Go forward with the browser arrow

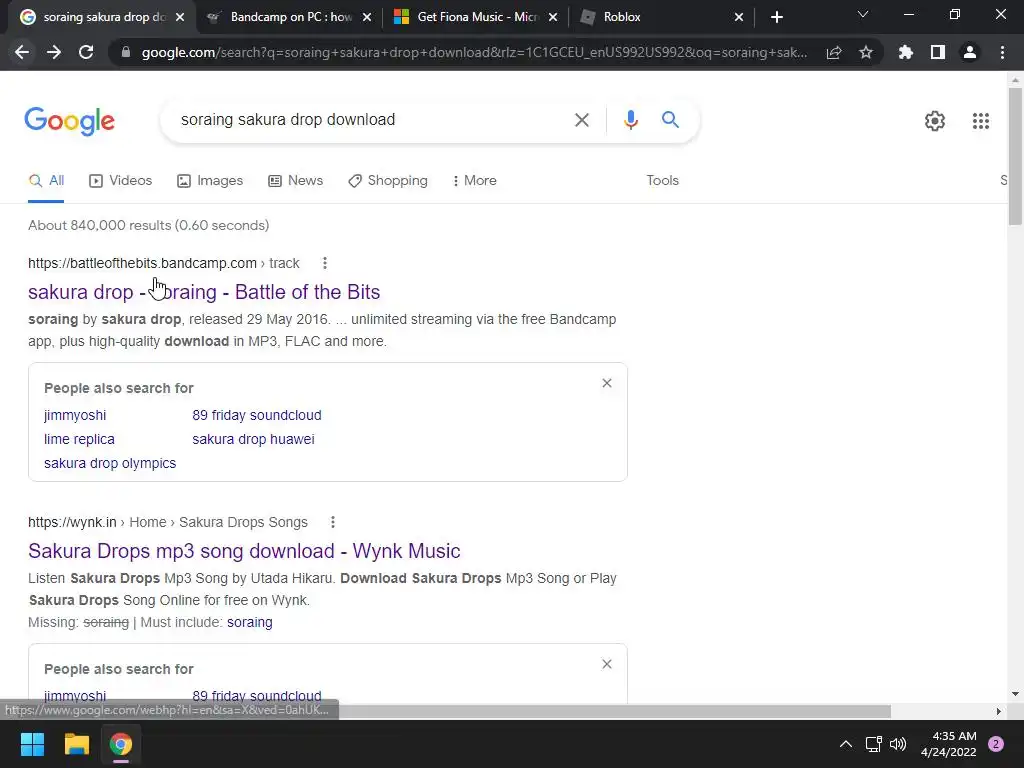pyautogui.click(x=54, y=52)
